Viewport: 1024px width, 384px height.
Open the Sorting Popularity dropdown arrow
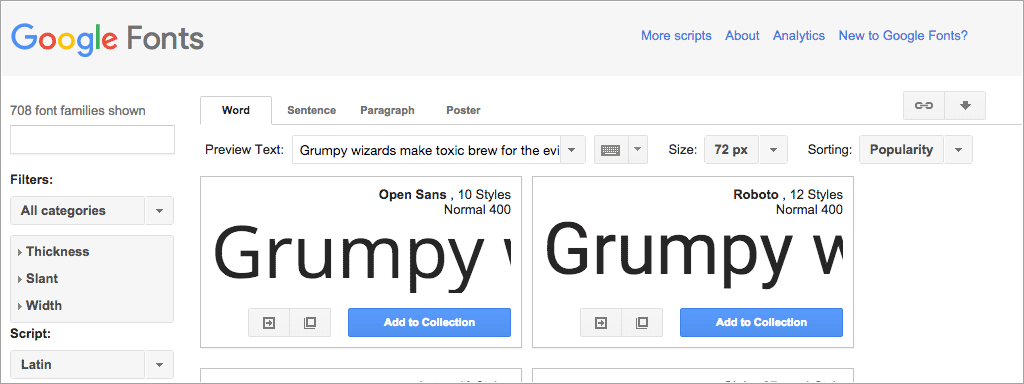[x=958, y=150]
